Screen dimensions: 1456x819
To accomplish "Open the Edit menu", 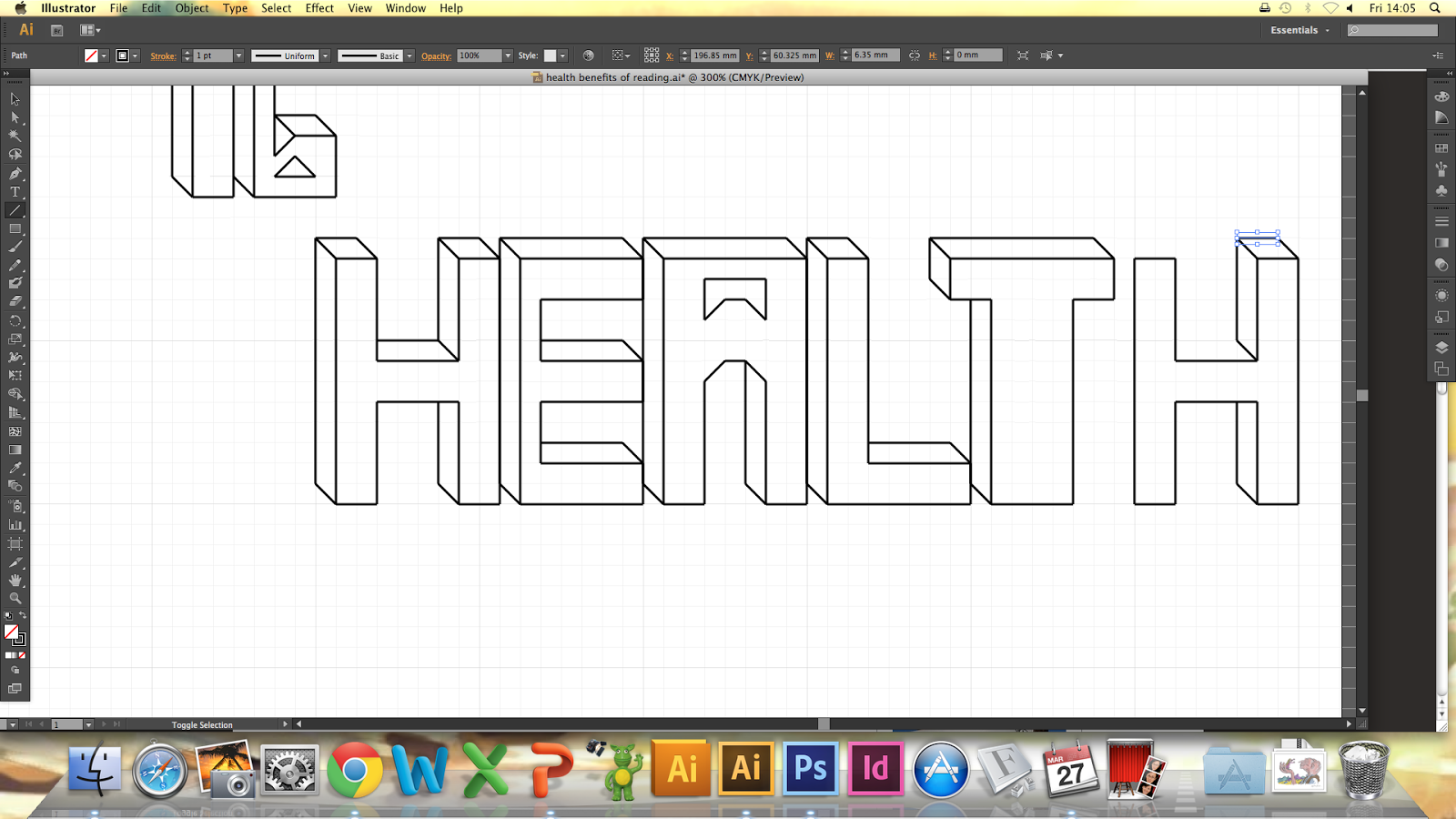I will coord(151,8).
